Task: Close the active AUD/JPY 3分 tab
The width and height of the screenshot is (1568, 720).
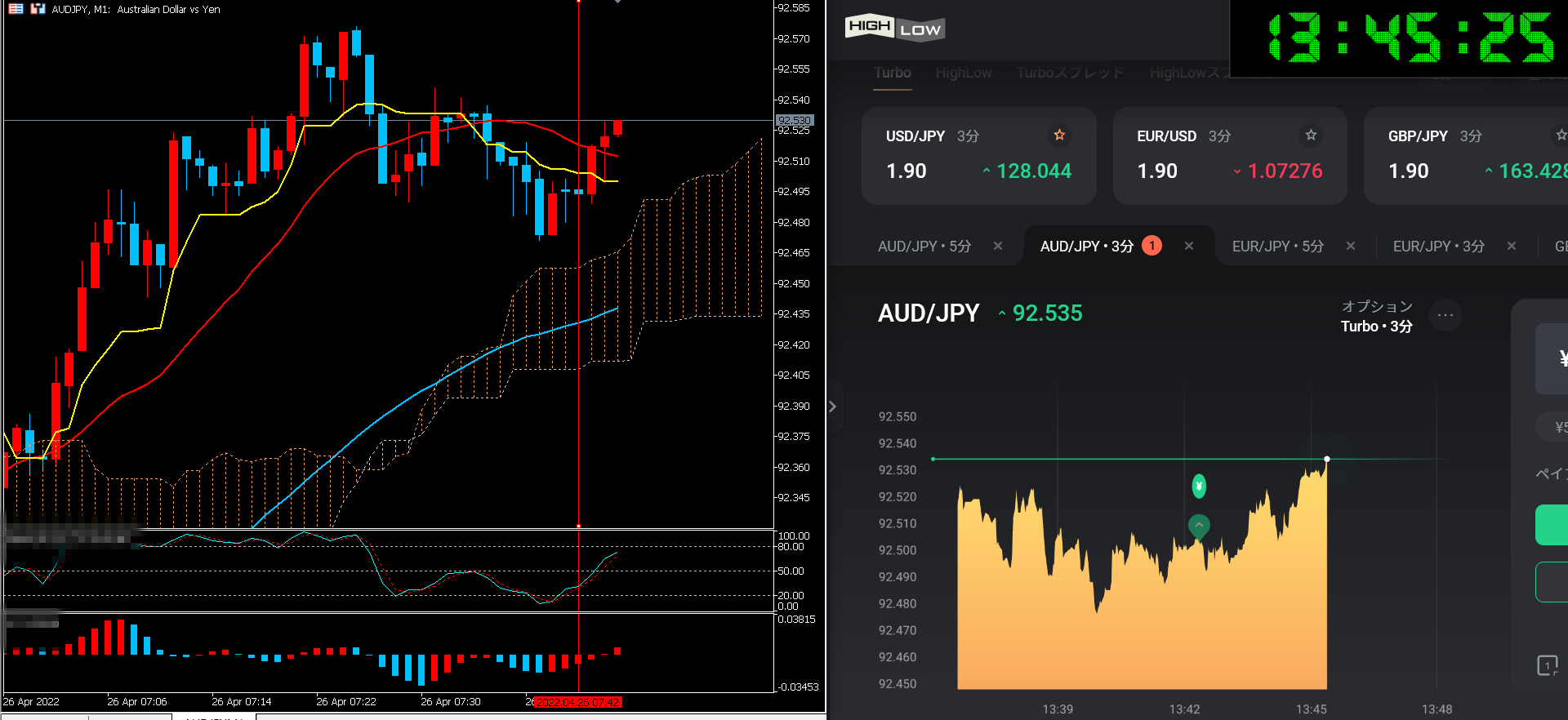Action: pos(1189,247)
